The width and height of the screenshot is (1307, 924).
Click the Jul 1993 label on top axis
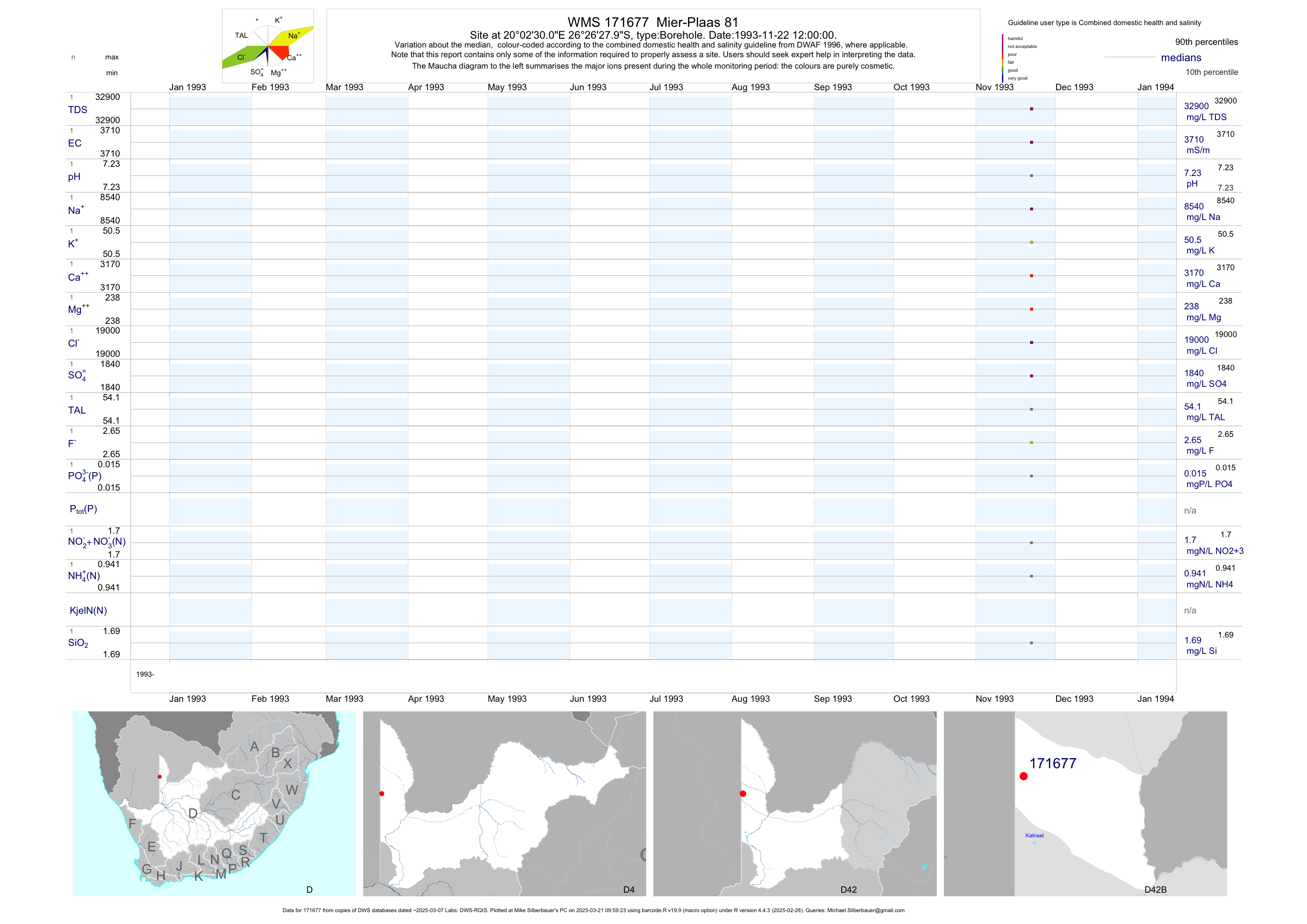click(666, 87)
